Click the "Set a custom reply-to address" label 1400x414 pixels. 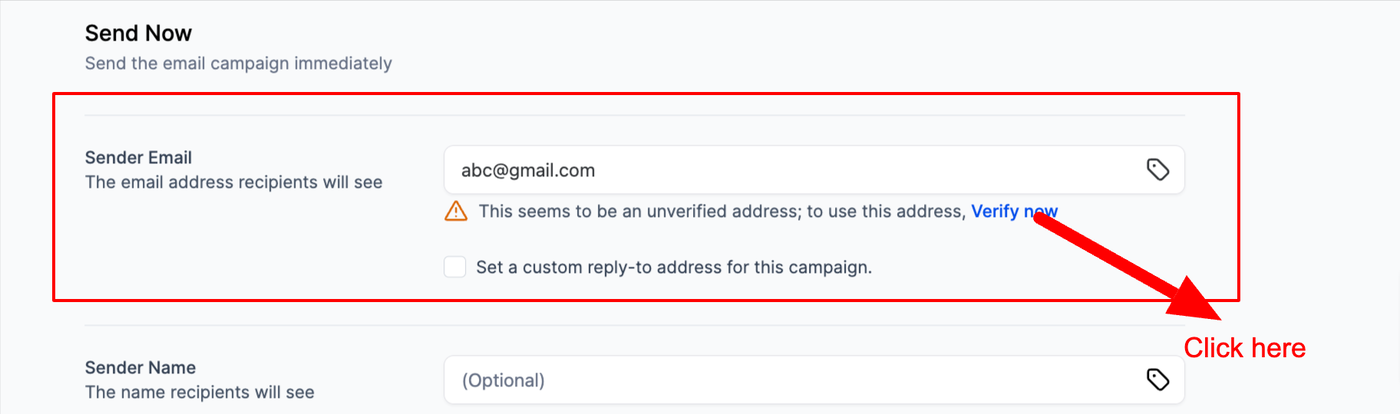(674, 267)
